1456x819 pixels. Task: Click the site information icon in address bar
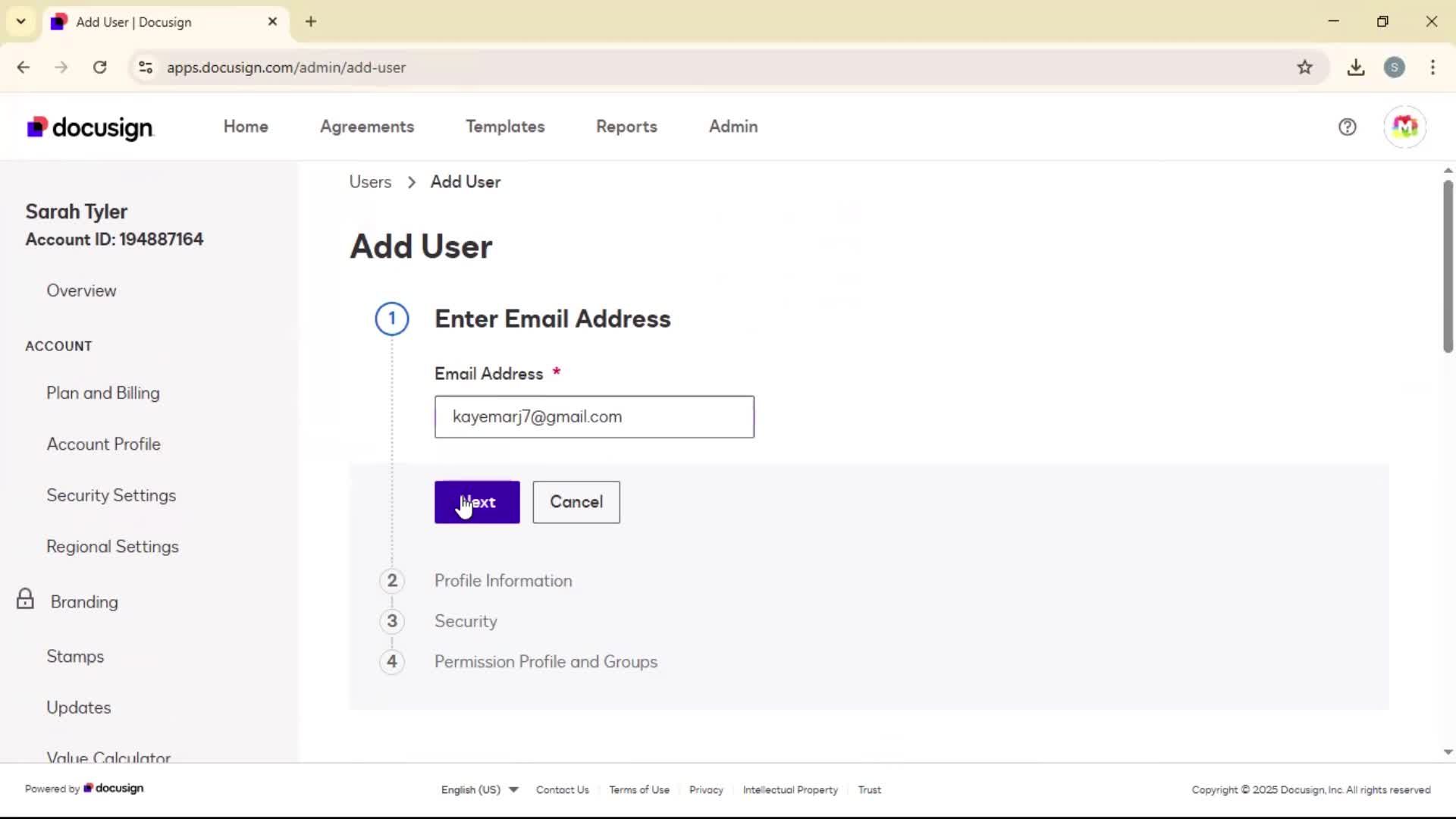click(146, 67)
